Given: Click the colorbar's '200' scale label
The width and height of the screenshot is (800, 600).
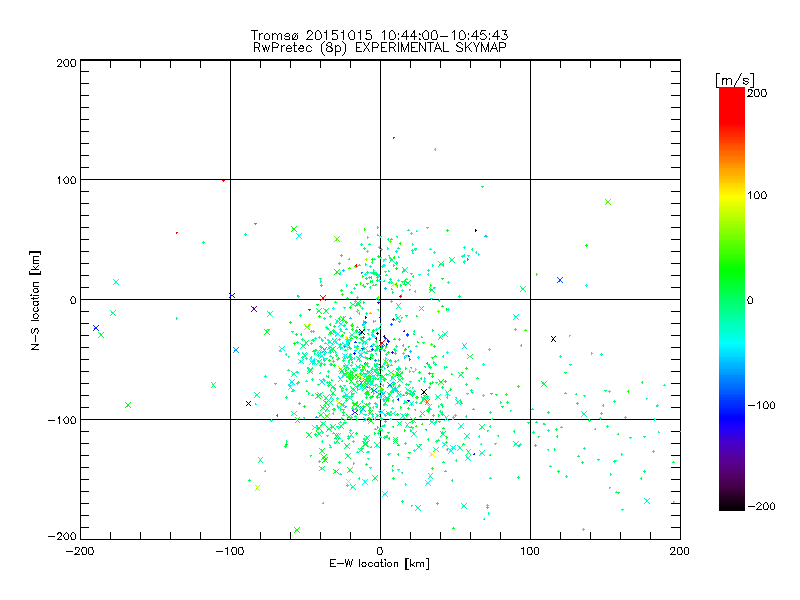Looking at the screenshot, I should click(757, 93).
